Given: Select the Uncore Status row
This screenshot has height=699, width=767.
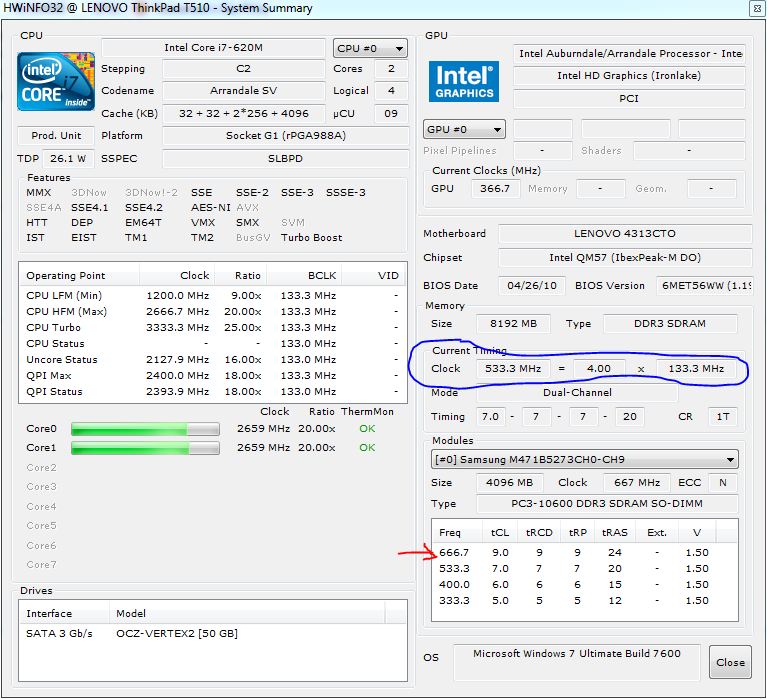Looking at the screenshot, I should 212,360.
